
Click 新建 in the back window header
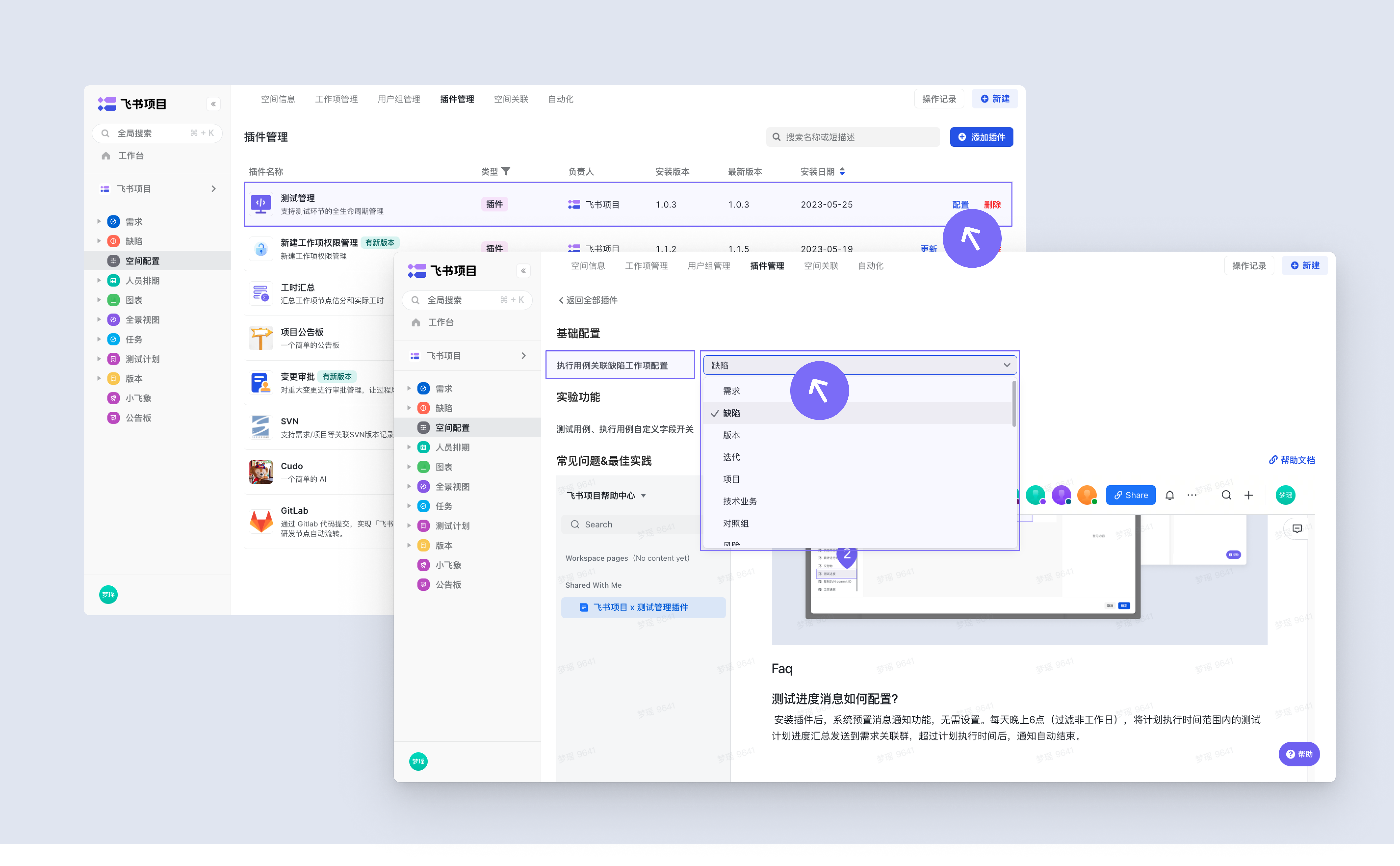[x=995, y=99]
